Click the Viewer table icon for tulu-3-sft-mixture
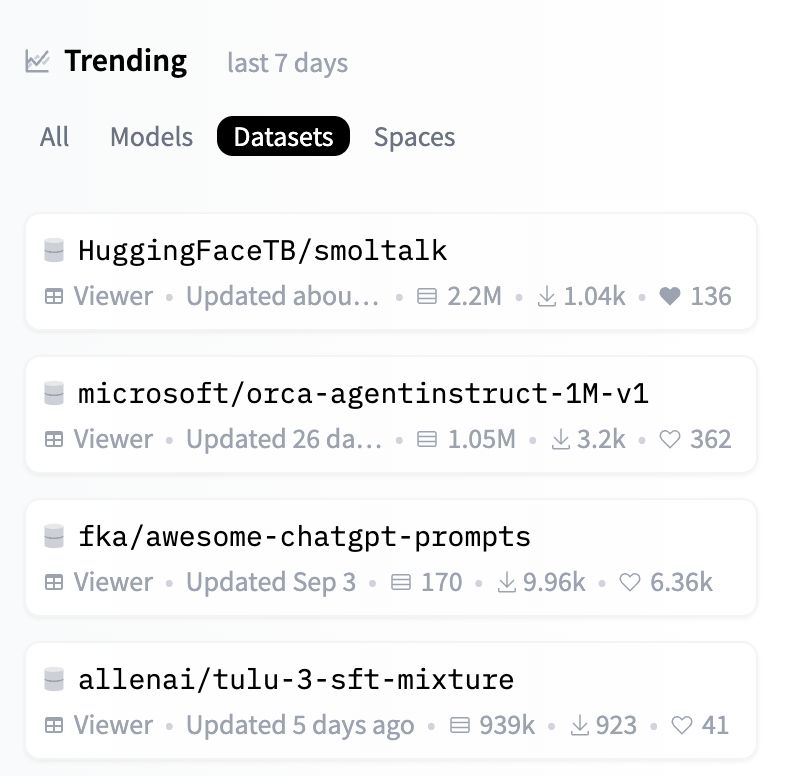This screenshot has width=798, height=776. (x=54, y=725)
